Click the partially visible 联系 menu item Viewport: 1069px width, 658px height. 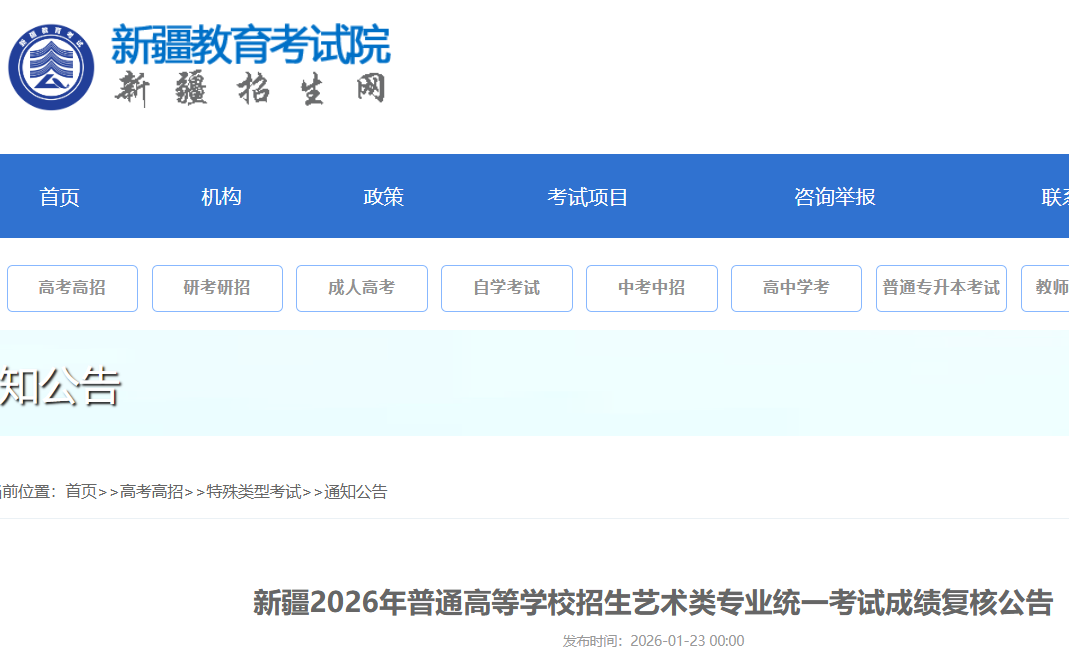click(x=1054, y=197)
